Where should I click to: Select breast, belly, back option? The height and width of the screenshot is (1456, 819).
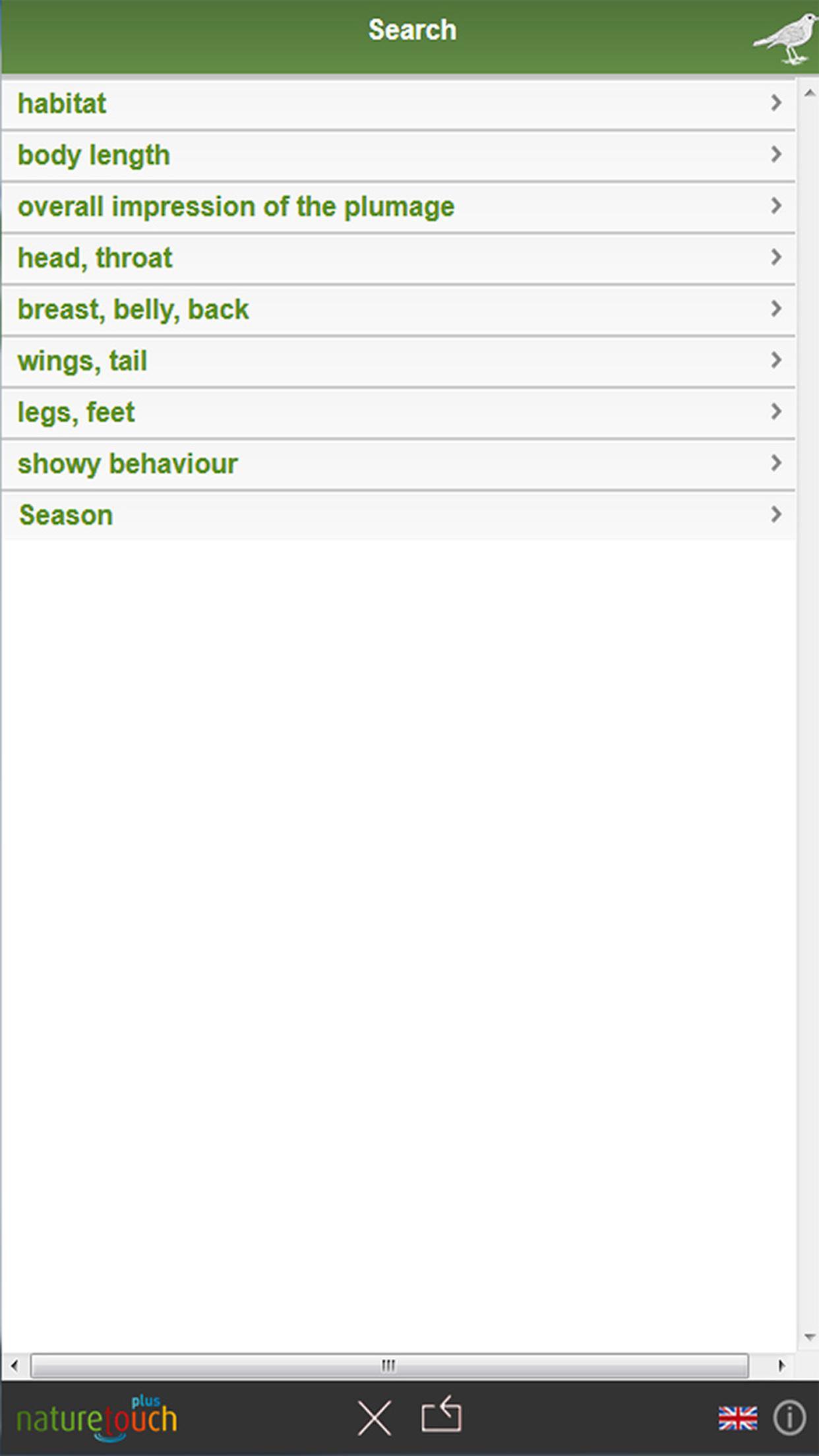click(398, 309)
